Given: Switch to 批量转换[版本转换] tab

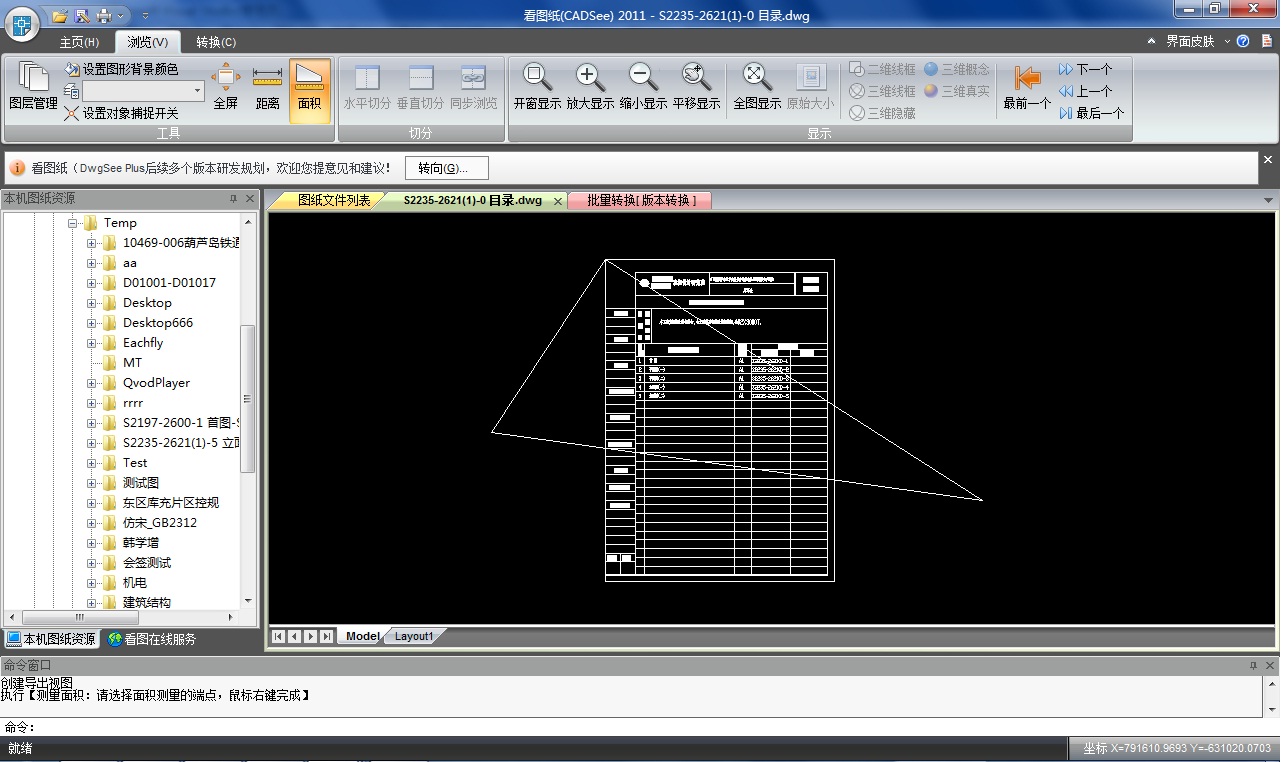Looking at the screenshot, I should click(x=640, y=200).
